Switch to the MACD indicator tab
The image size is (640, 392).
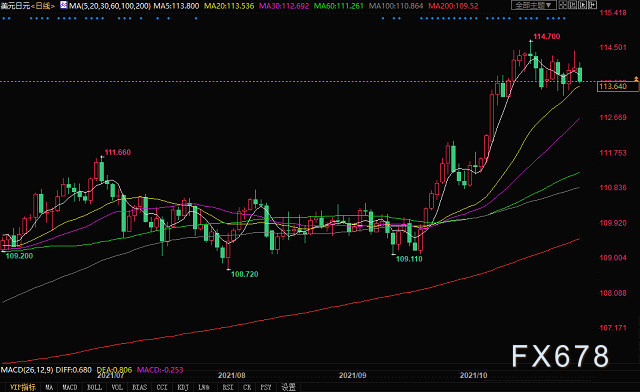click(x=70, y=387)
